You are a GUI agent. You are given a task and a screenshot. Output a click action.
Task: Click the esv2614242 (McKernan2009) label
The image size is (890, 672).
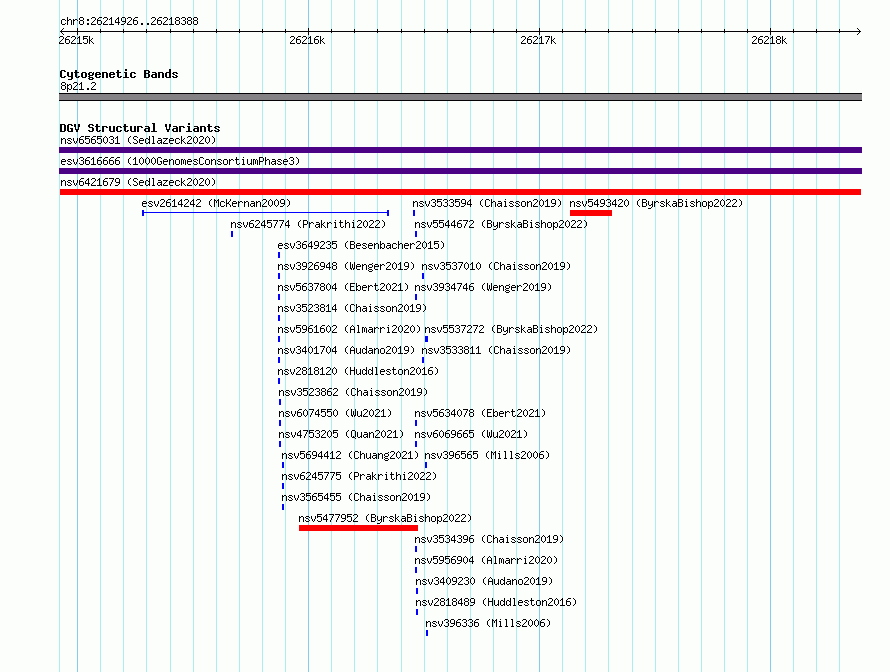coord(216,203)
